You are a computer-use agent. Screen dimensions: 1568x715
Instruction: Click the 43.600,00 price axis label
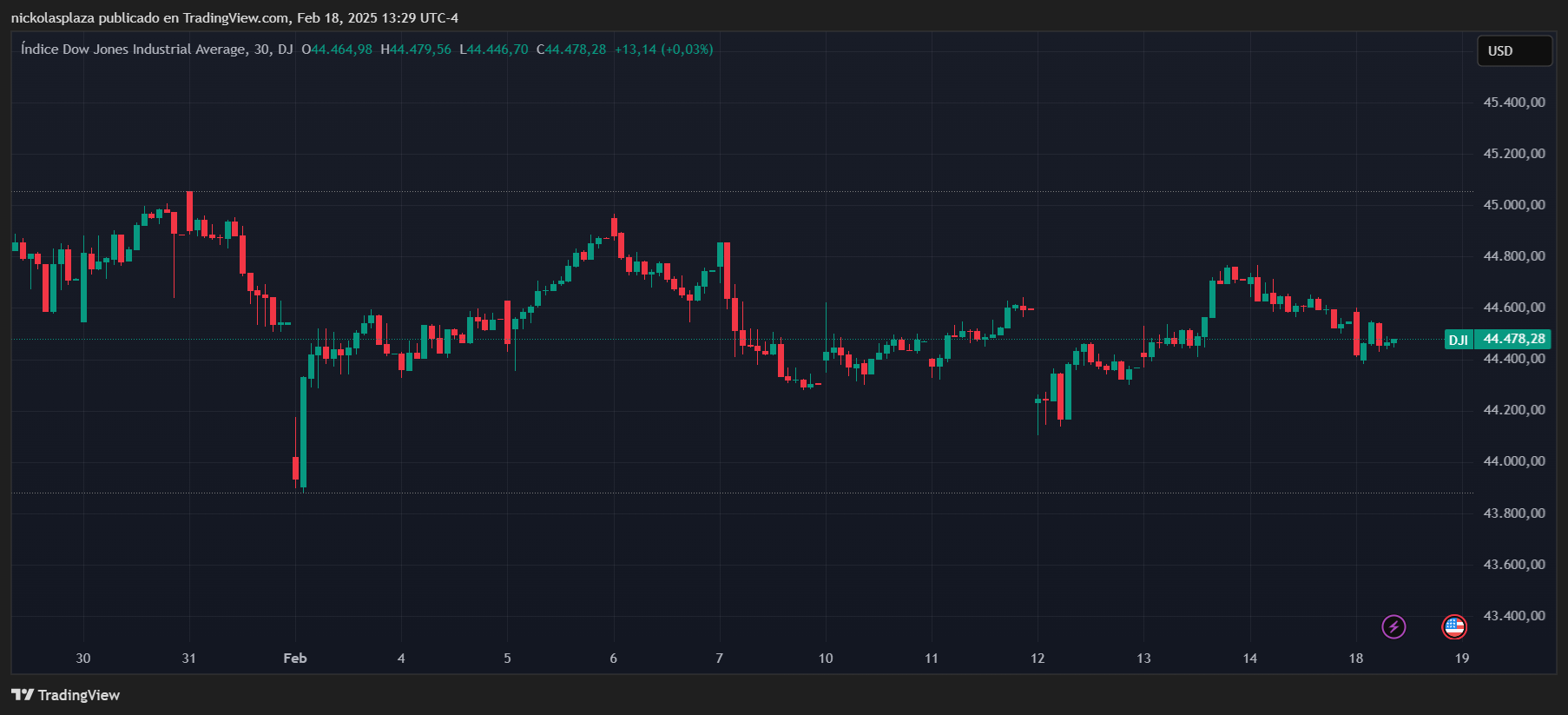coord(1514,565)
